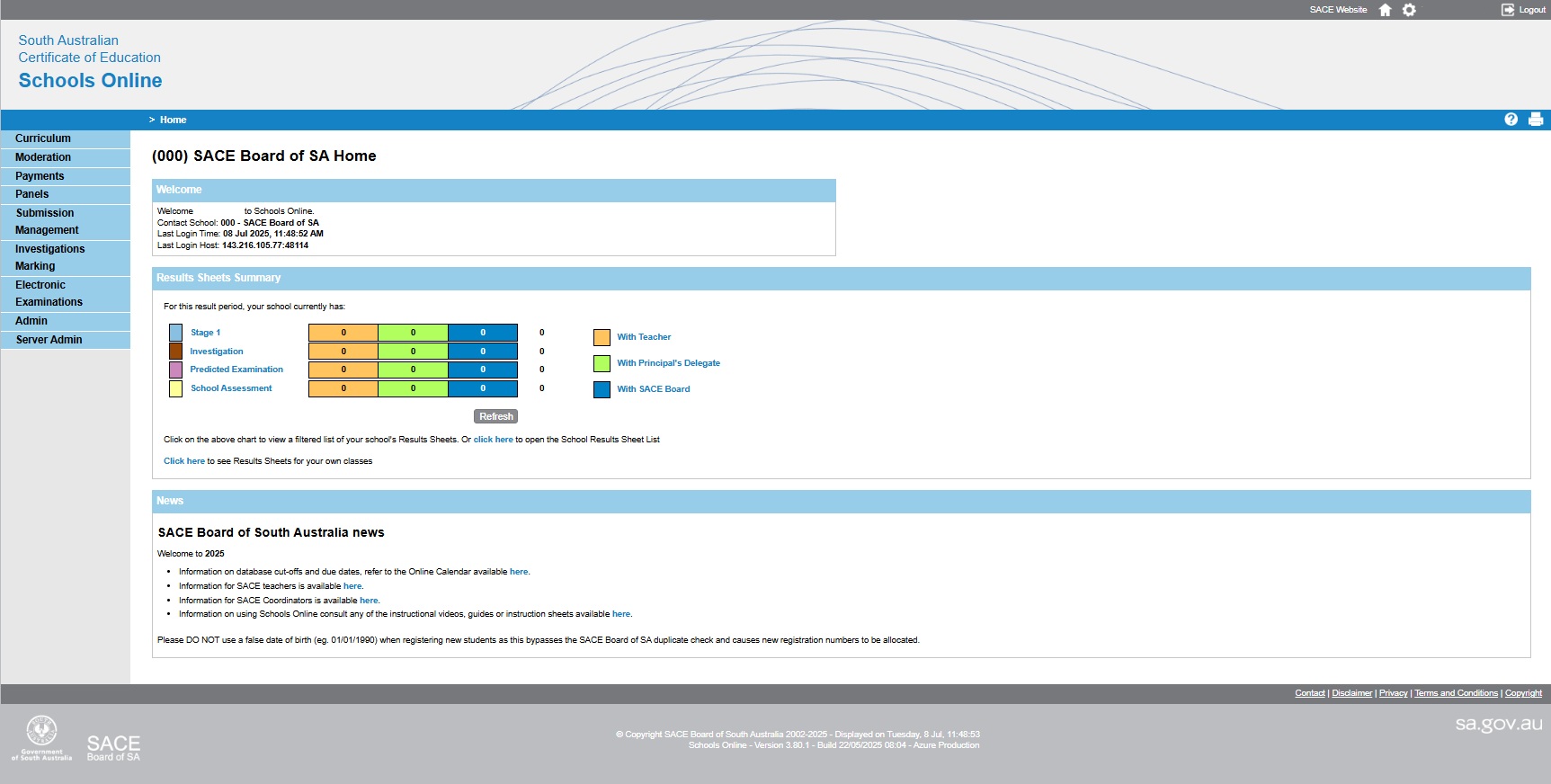Click the yellow School Assessment swatch

click(x=175, y=388)
